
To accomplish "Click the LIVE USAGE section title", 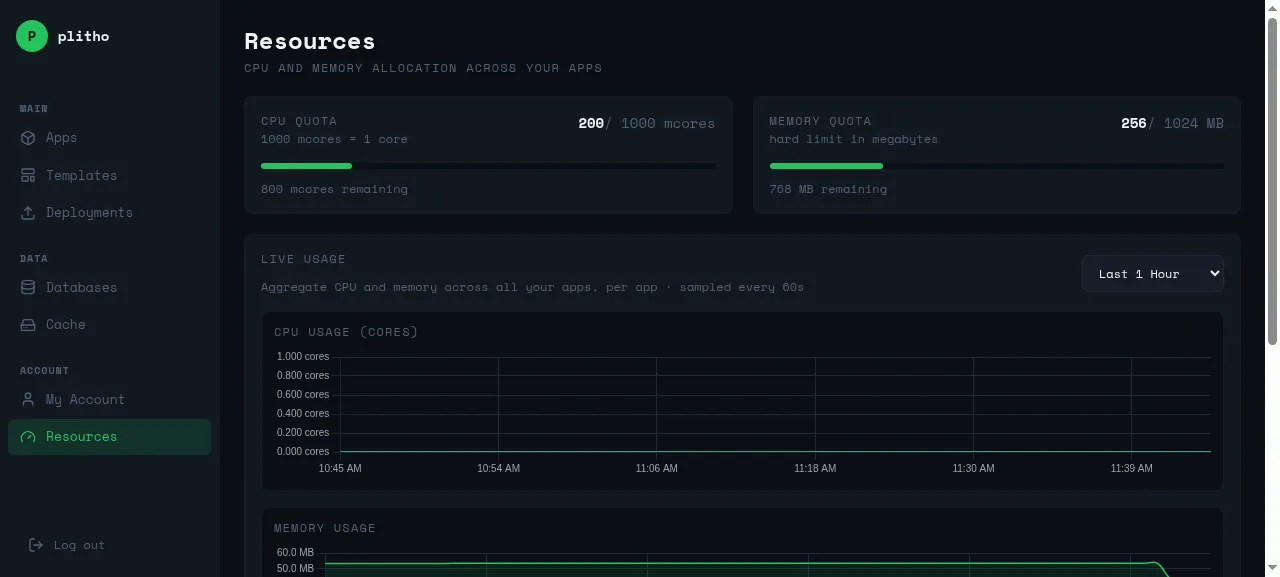I will click(303, 259).
